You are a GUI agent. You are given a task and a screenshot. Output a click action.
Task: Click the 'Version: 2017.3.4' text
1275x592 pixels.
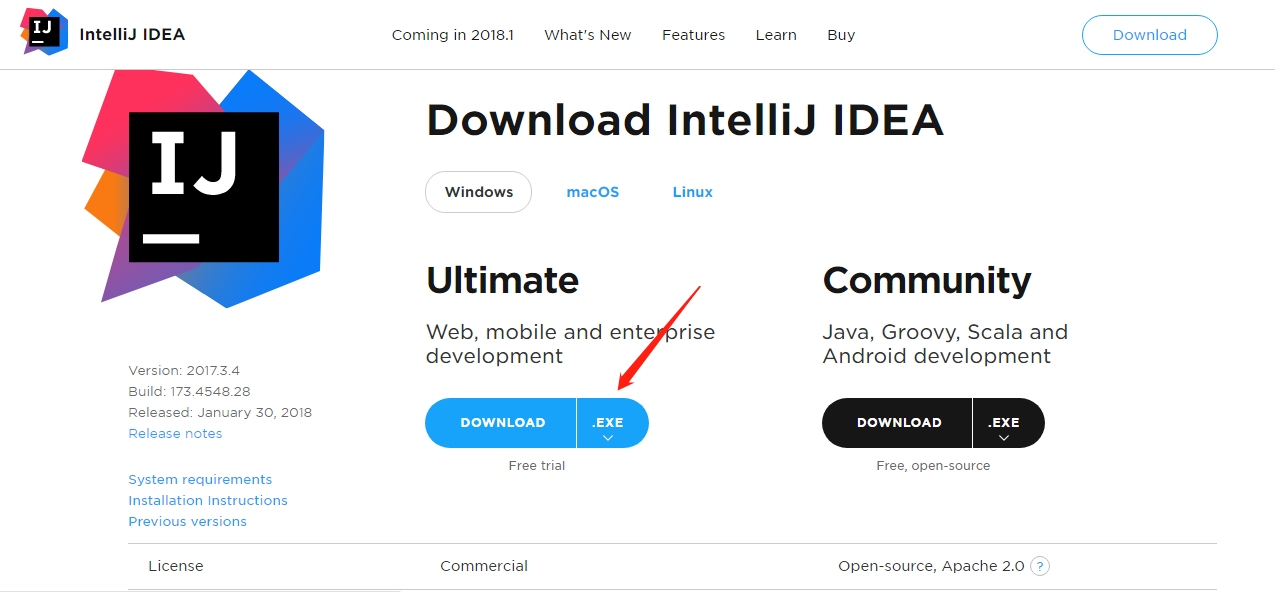(x=184, y=370)
